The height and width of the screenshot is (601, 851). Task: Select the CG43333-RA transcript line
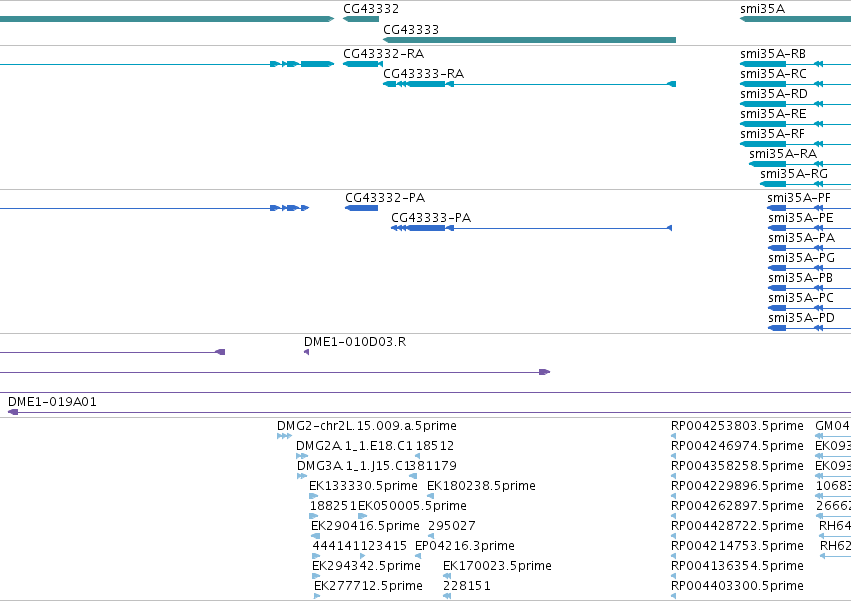[529, 84]
